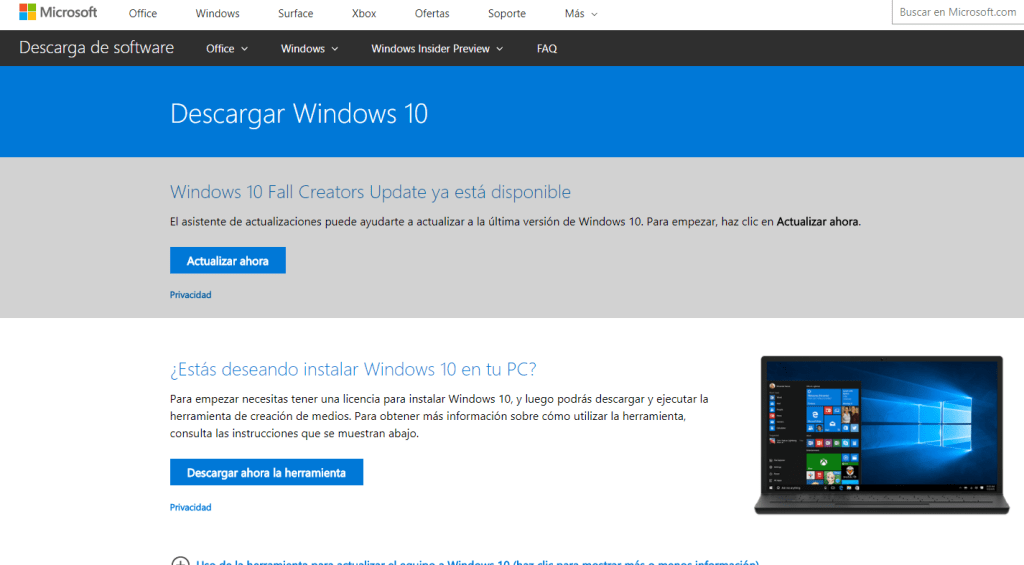Viewport: 1024px width, 565px height.
Task: Expand the Windows Insider Preview dropdown
Action: click(x=437, y=48)
